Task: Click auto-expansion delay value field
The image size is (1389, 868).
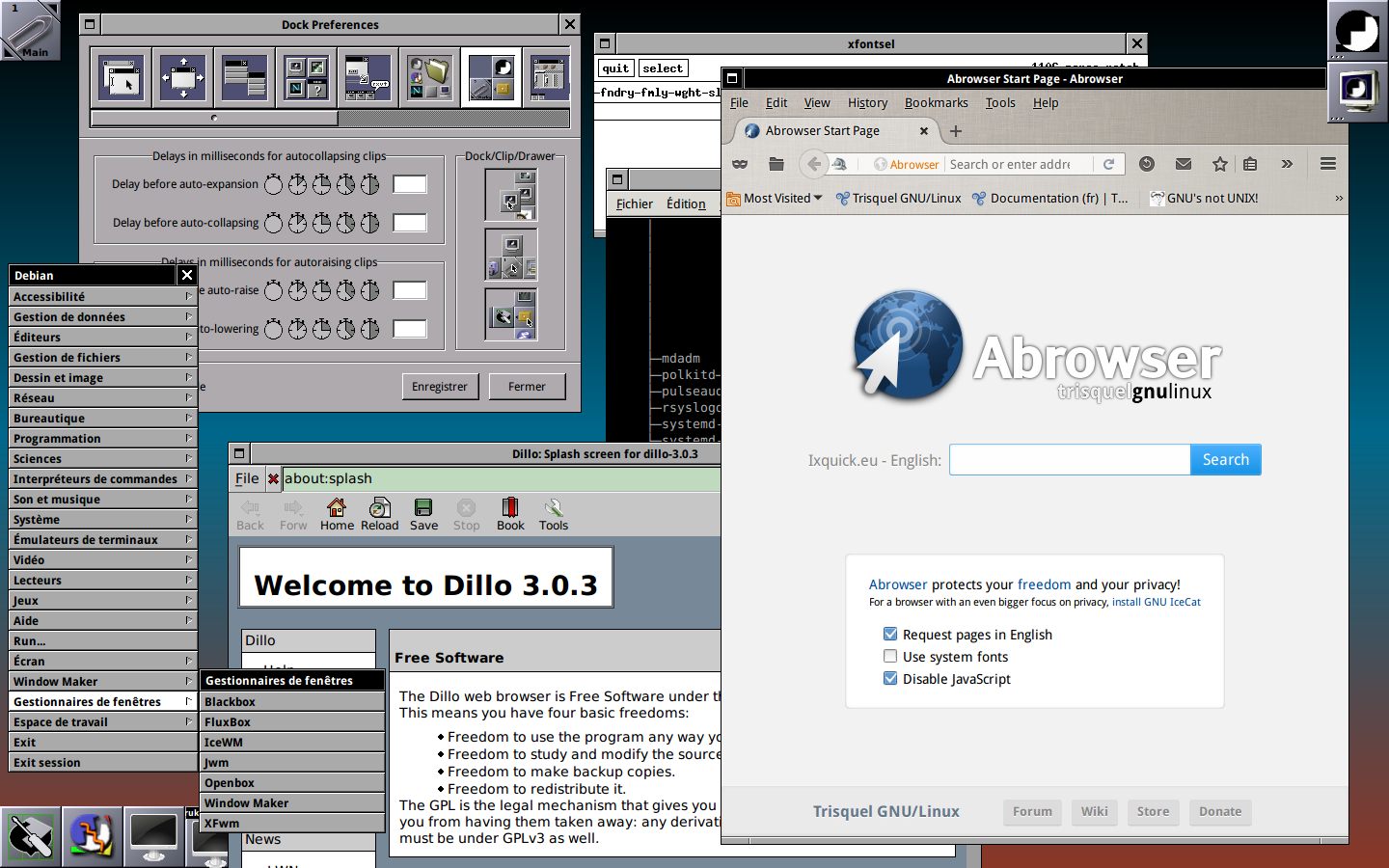Action: pos(410,184)
